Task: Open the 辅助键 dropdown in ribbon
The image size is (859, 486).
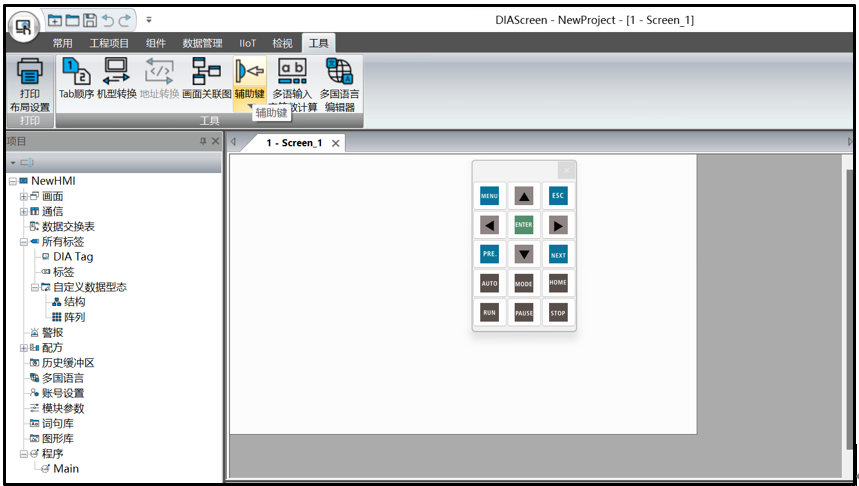Action: tap(249, 105)
